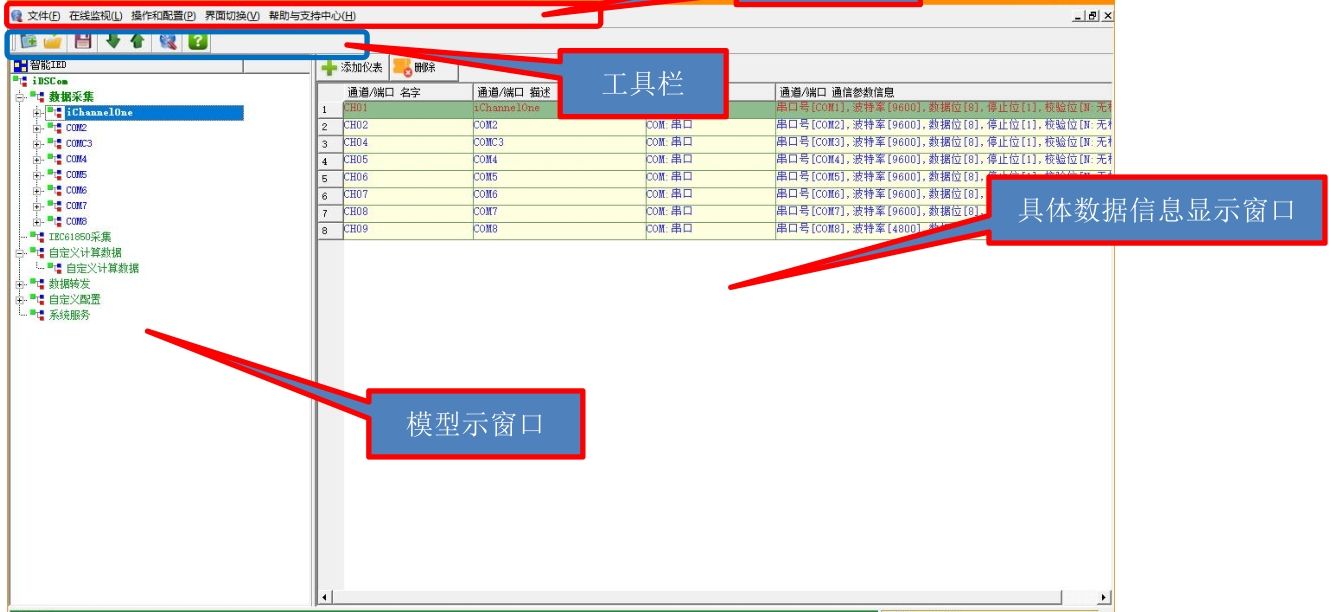Click the COMC3 description cell in the table
1329x612 pixels.
point(559,142)
